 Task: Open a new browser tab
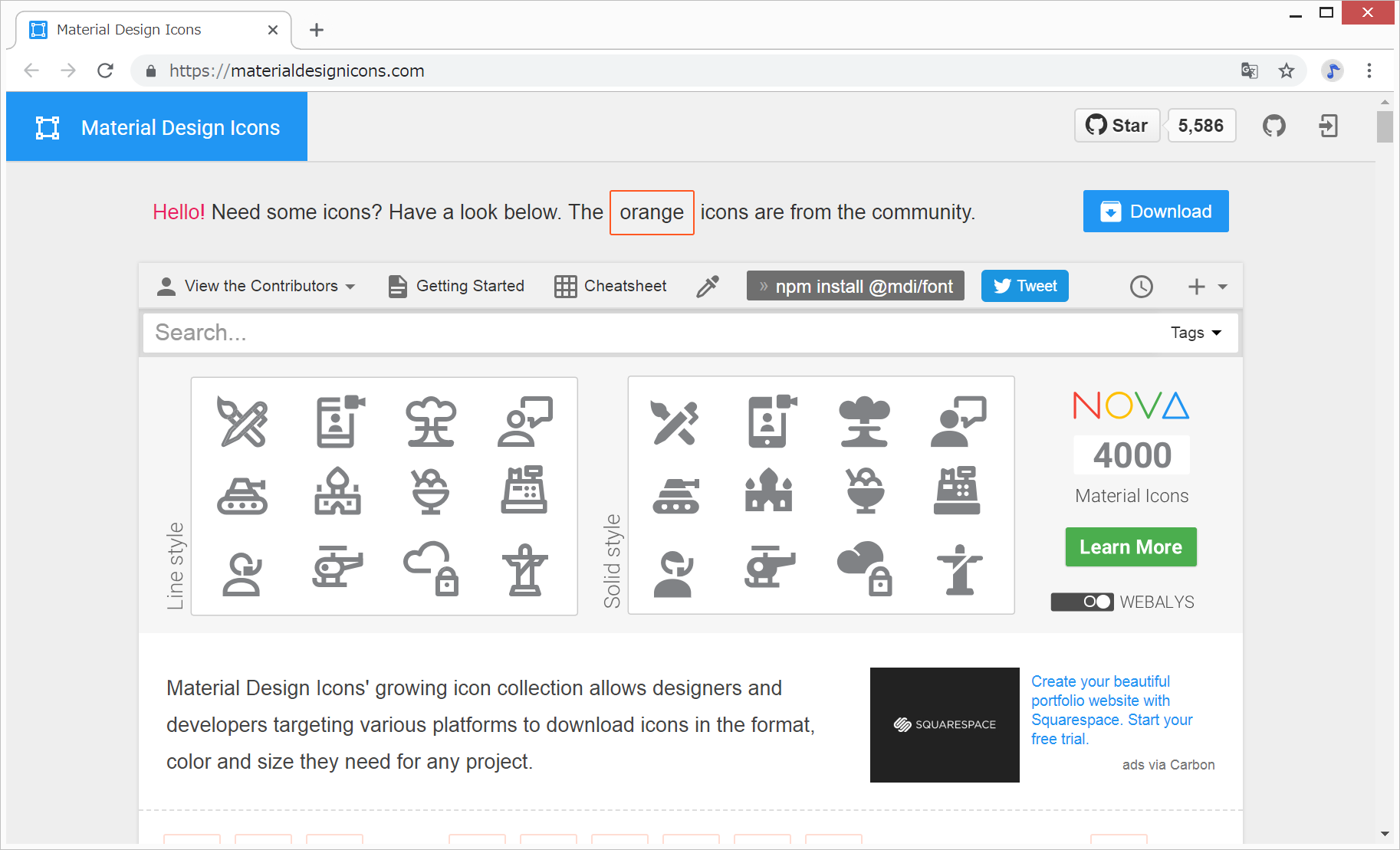click(317, 30)
